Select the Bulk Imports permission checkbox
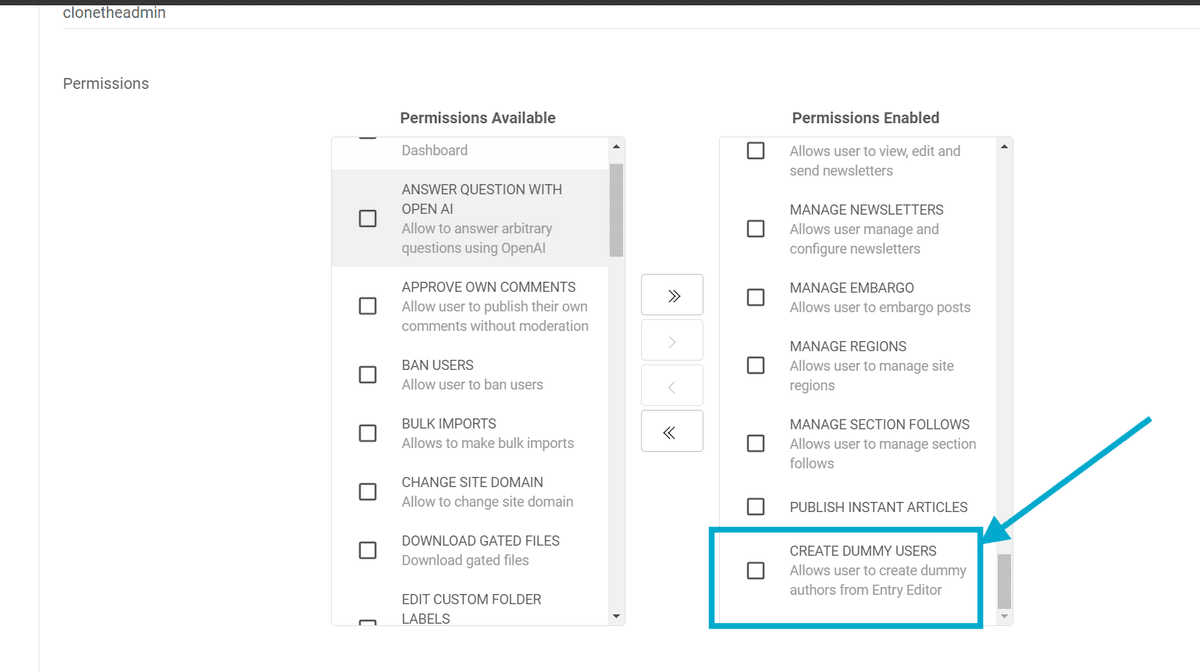Viewport: 1200px width, 672px height. pos(368,432)
